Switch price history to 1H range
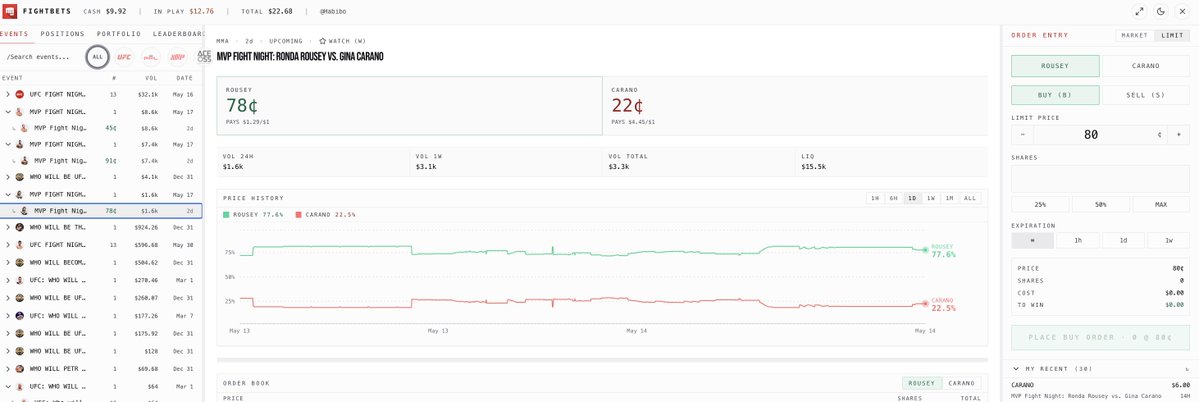This screenshot has width=1199, height=402. tap(876, 198)
